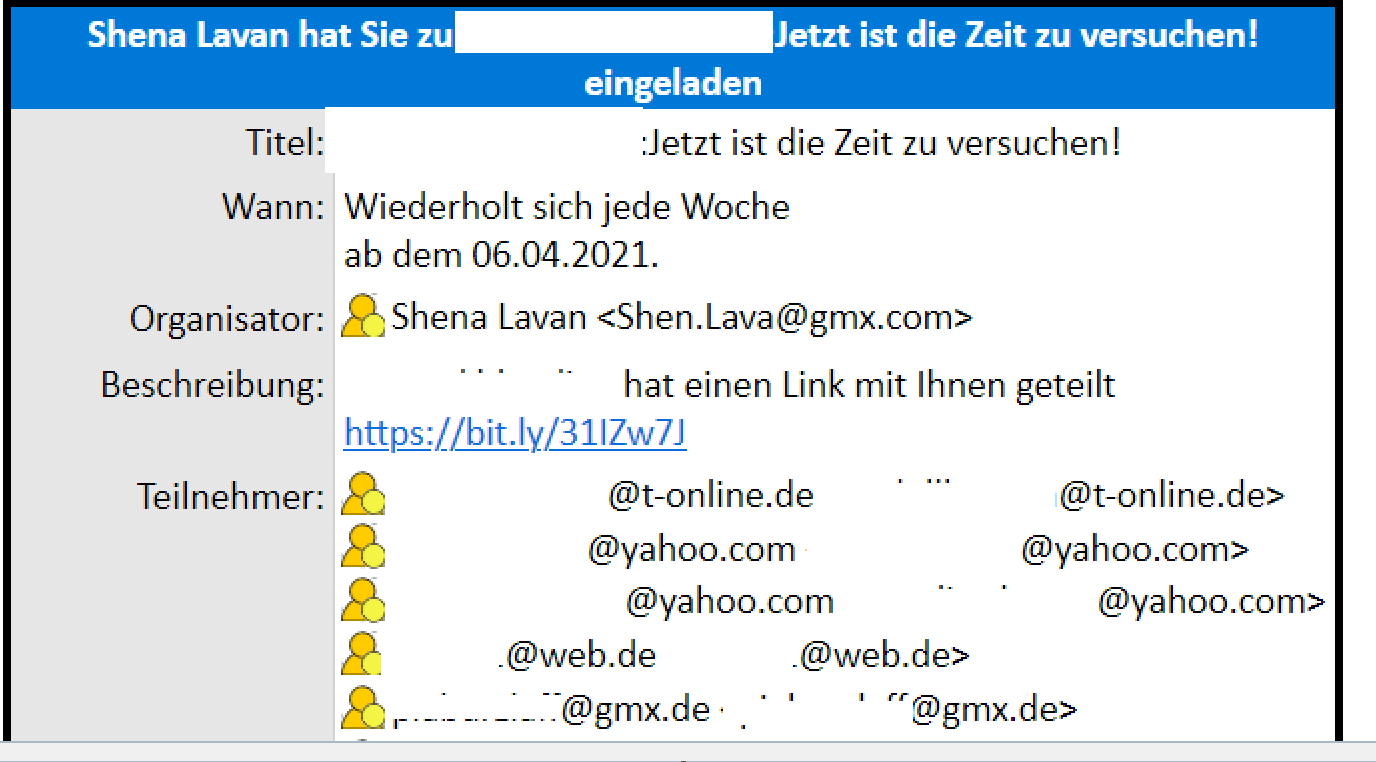Click the 'Teilnehmer:' field label
The image size is (1376, 762).
click(x=231, y=497)
